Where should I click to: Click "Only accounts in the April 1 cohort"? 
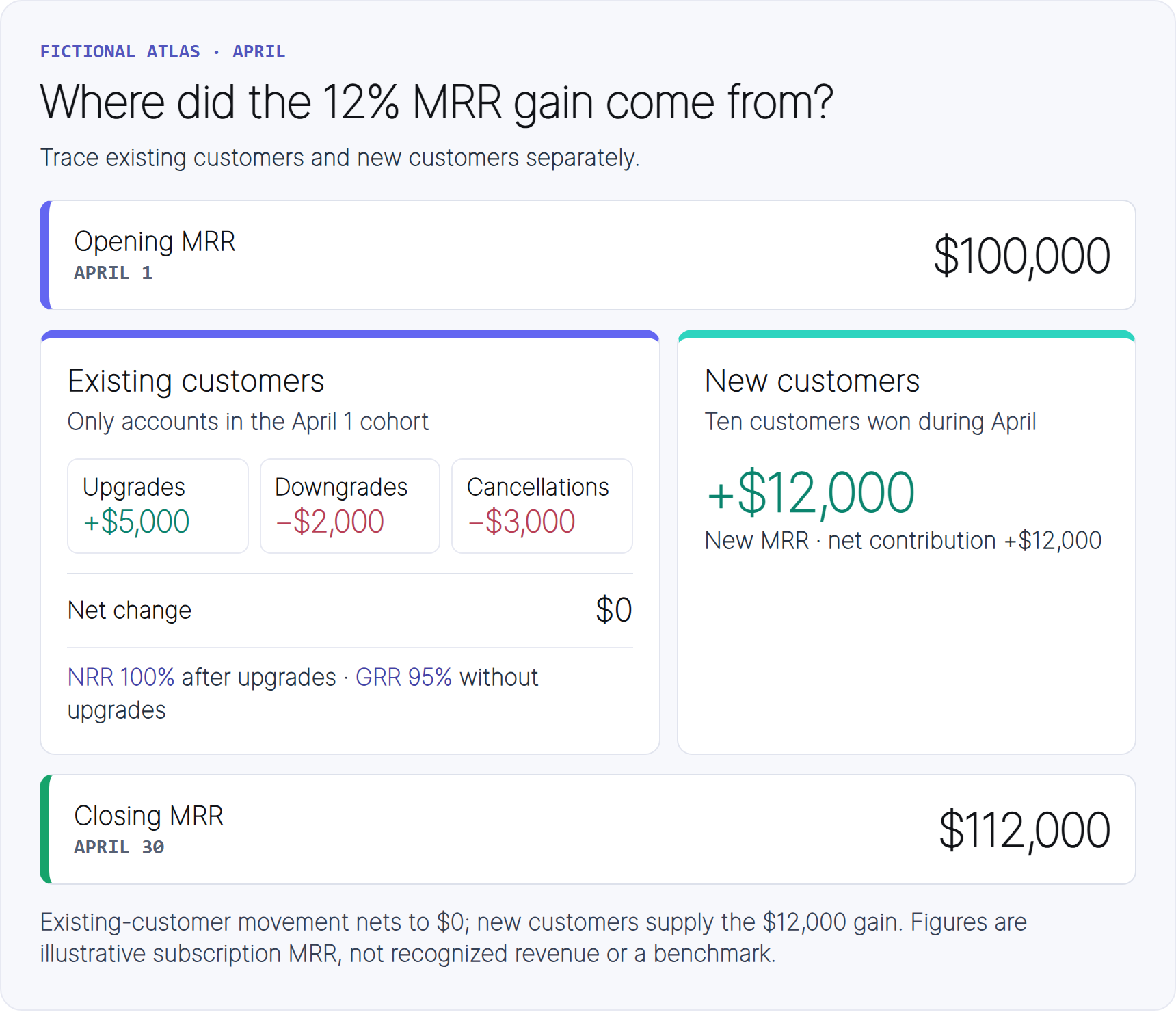(x=248, y=422)
